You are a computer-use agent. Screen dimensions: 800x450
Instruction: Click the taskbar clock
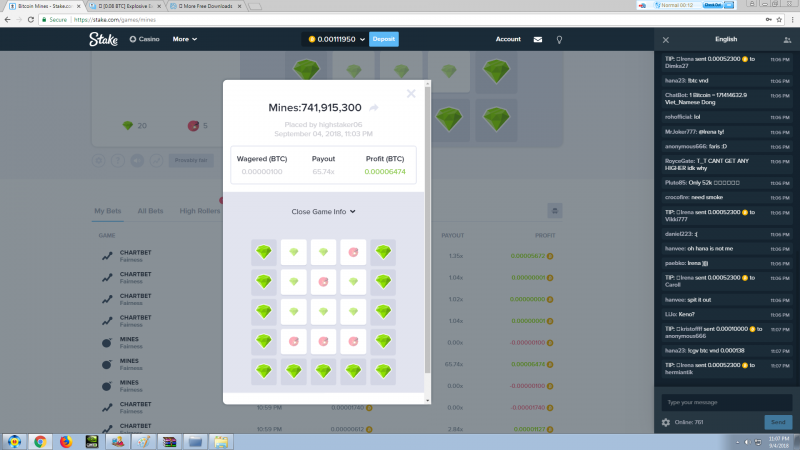[779, 442]
